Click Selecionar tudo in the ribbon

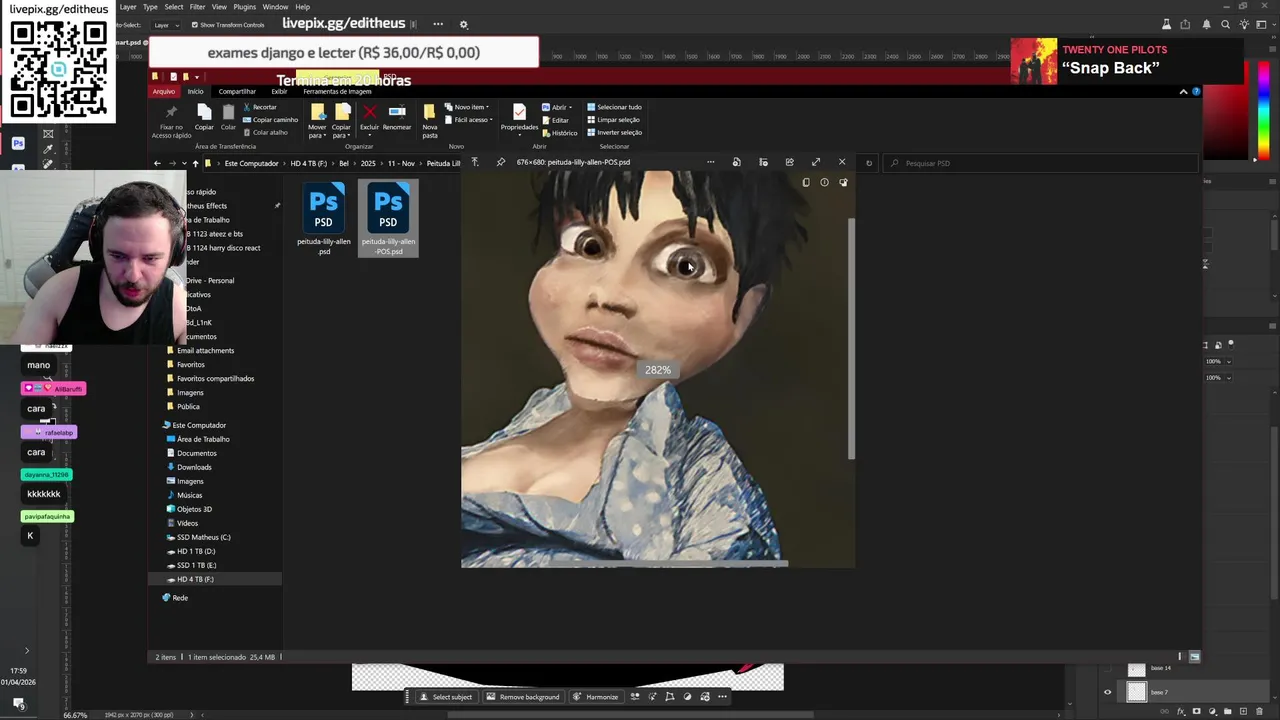[x=614, y=107]
